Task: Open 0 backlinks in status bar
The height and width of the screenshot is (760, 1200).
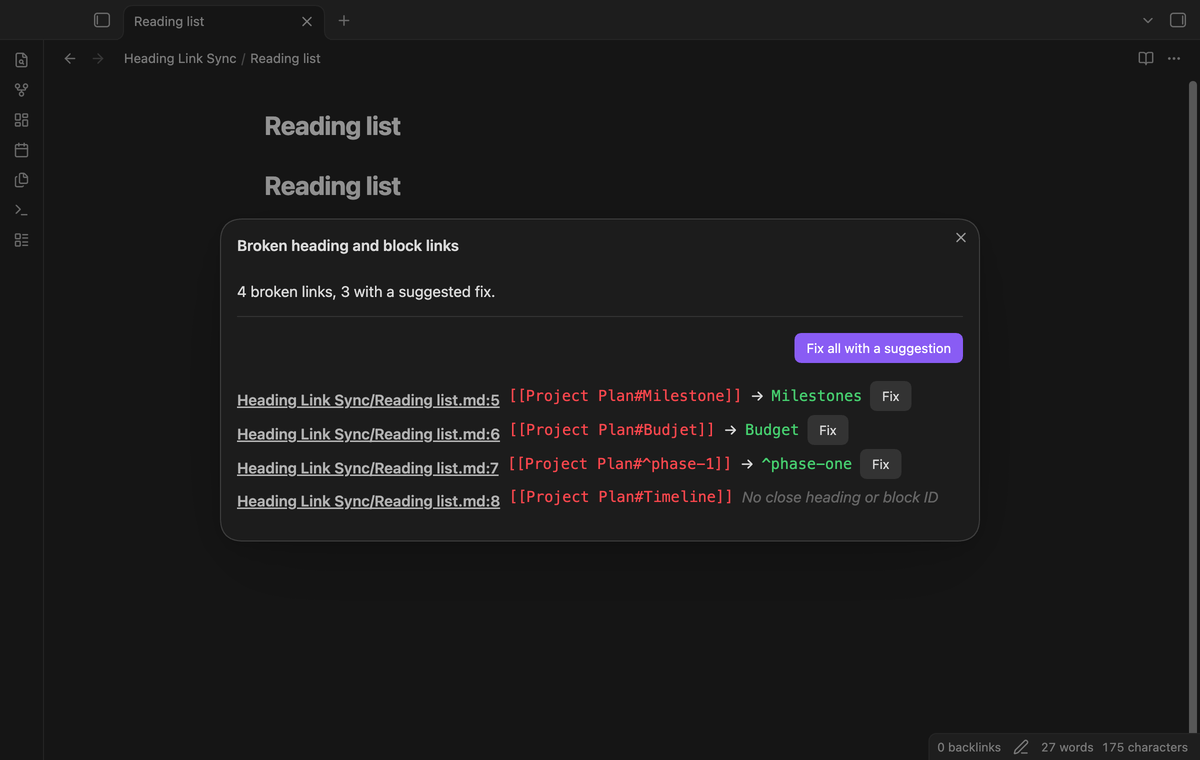Action: coord(969,747)
